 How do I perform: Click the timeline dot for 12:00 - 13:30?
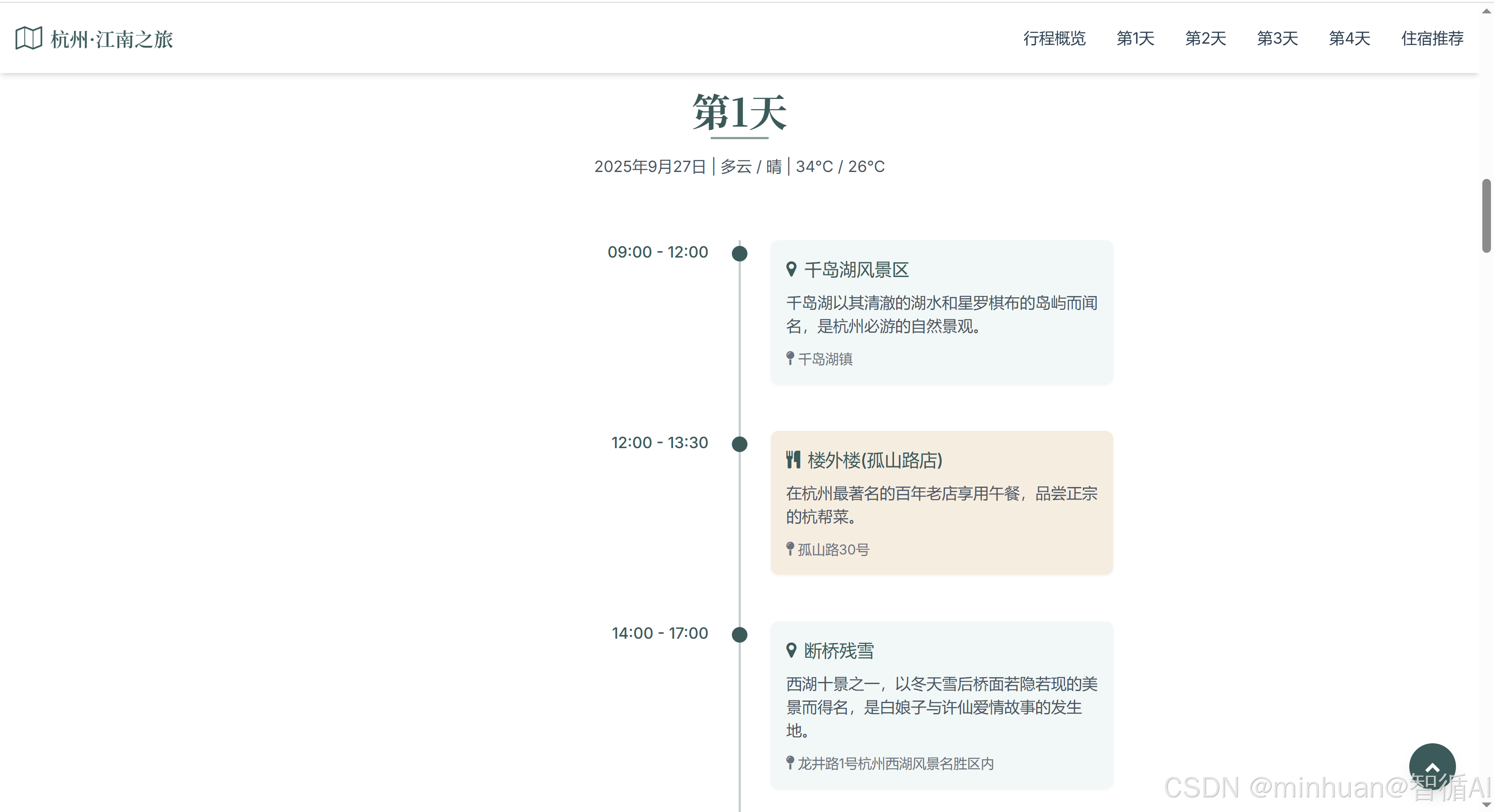[x=740, y=444]
